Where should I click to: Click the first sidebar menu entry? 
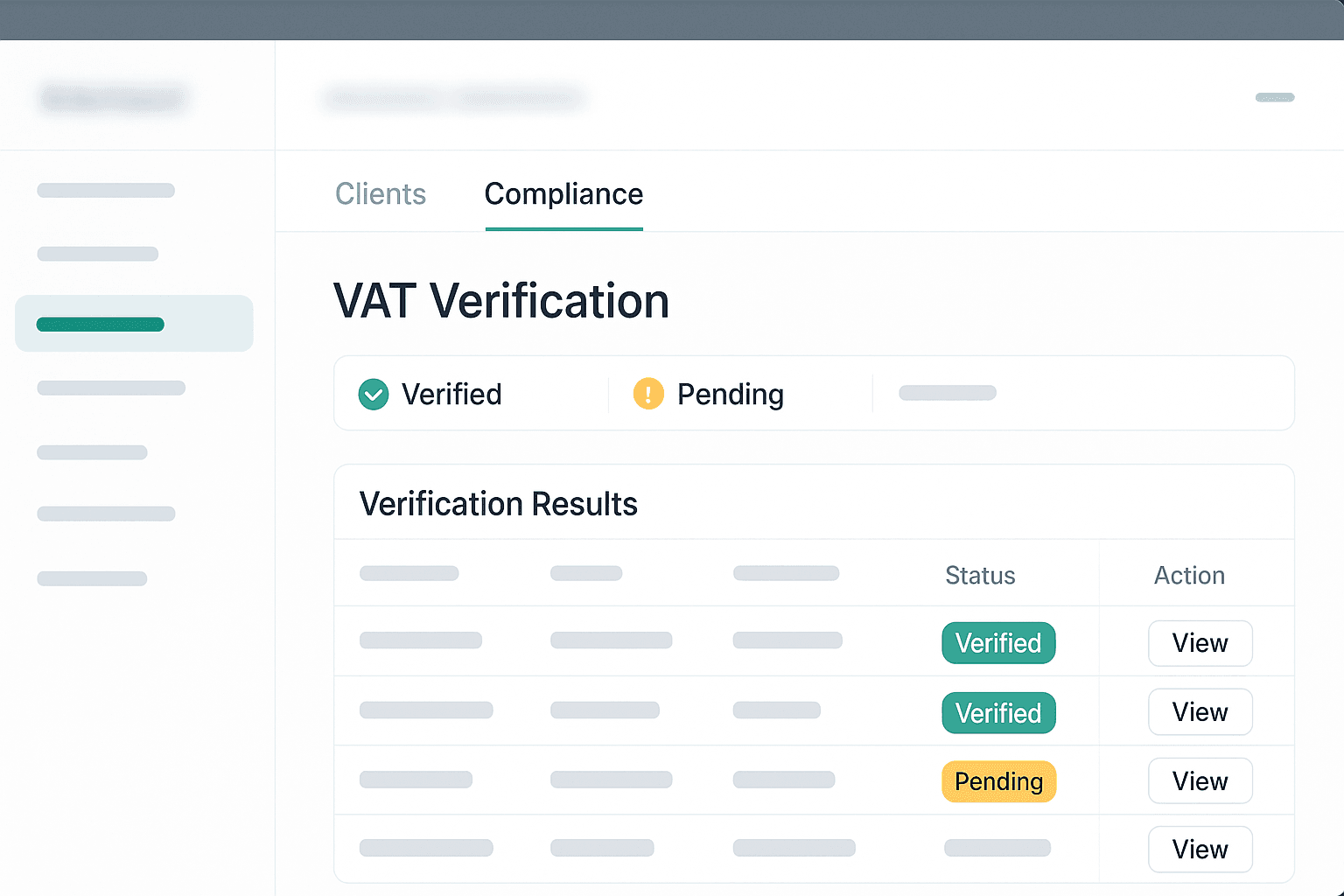pos(105,190)
